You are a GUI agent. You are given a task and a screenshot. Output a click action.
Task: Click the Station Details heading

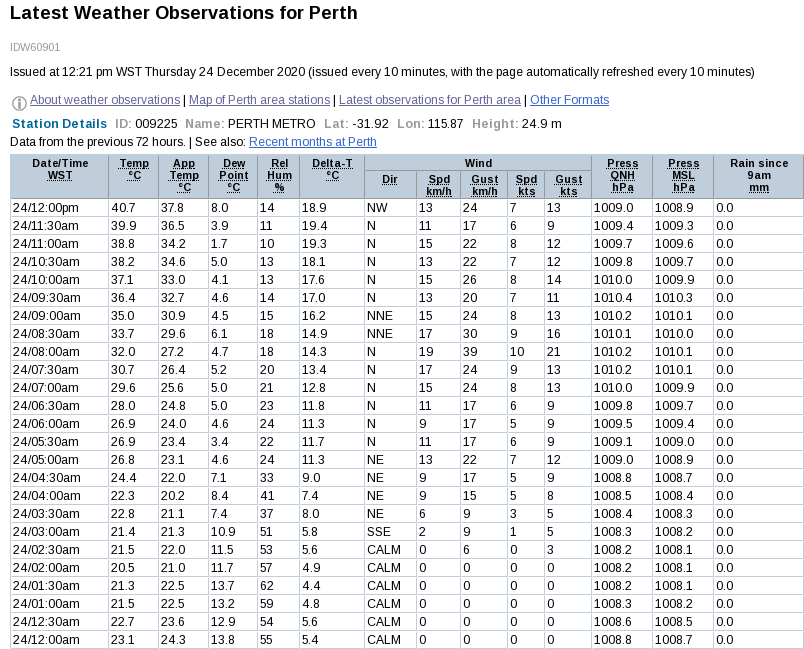click(x=59, y=124)
